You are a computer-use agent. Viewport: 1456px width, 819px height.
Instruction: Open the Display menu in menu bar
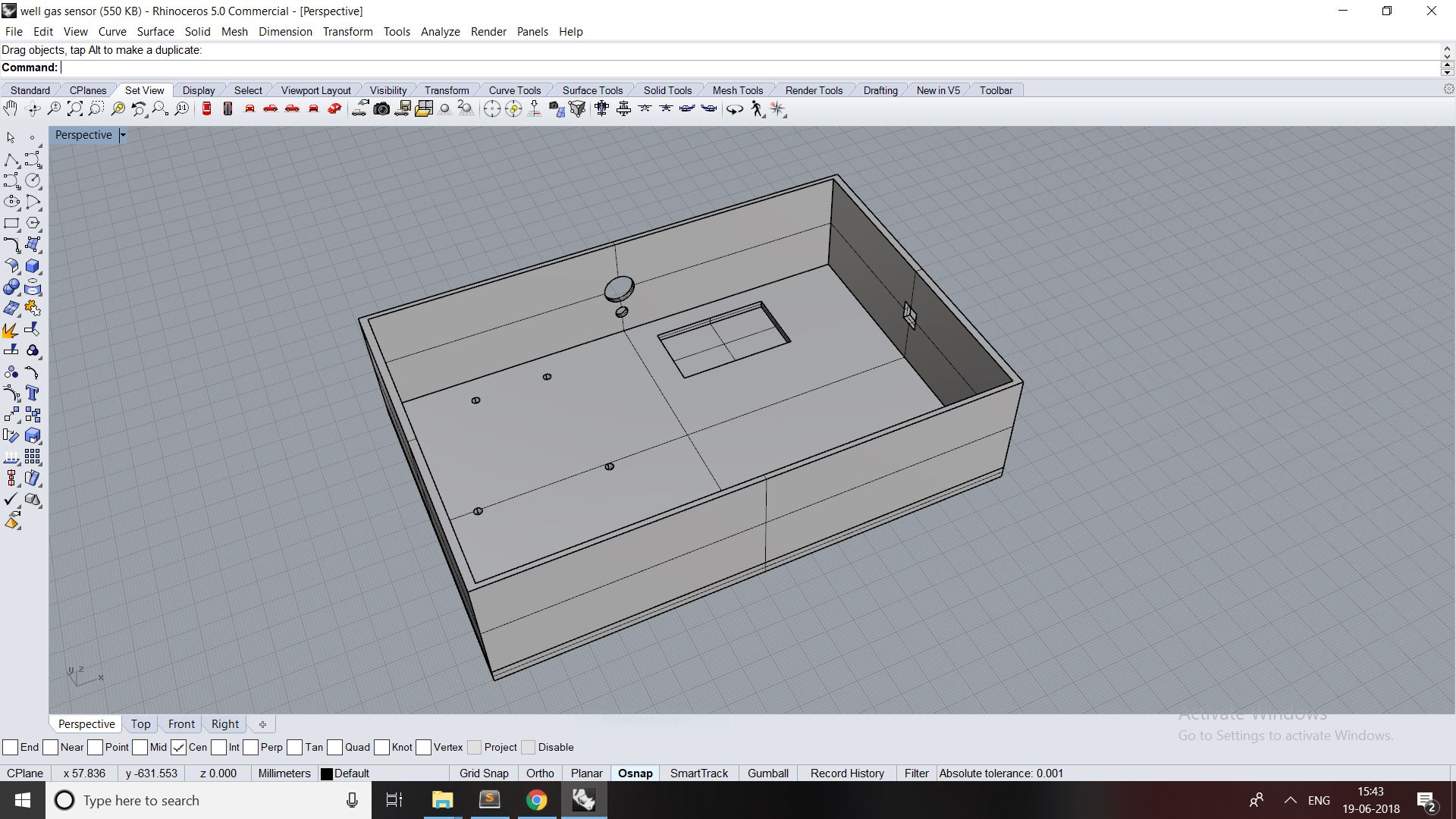[x=198, y=90]
